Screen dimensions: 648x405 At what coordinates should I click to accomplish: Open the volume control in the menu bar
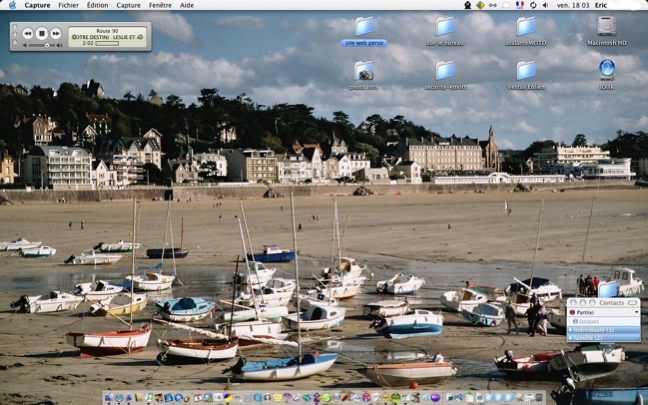546,5
